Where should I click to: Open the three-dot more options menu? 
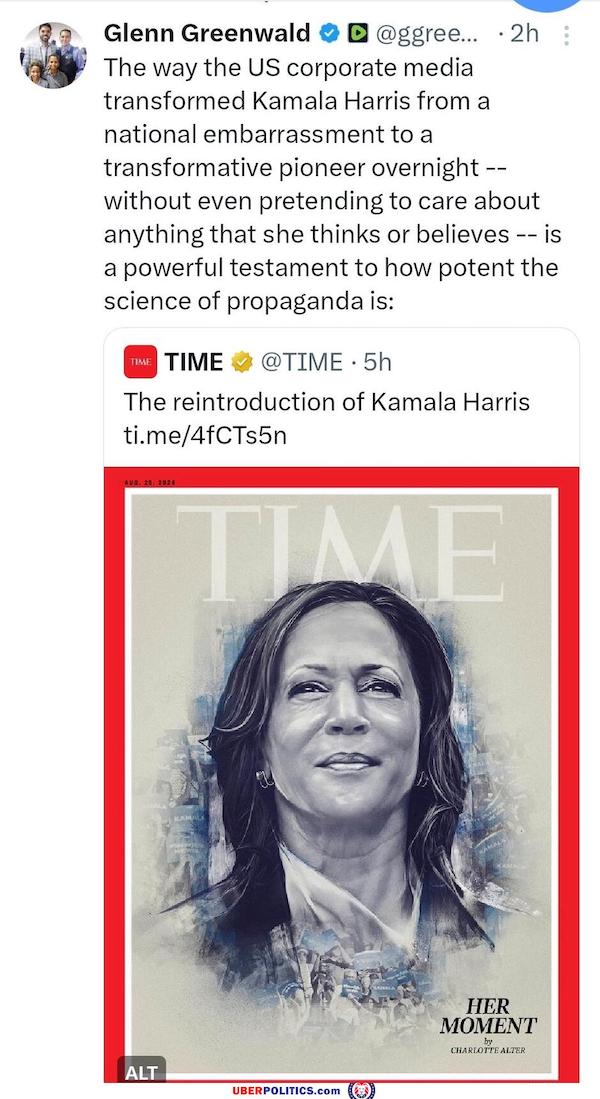pyautogui.click(x=568, y=35)
